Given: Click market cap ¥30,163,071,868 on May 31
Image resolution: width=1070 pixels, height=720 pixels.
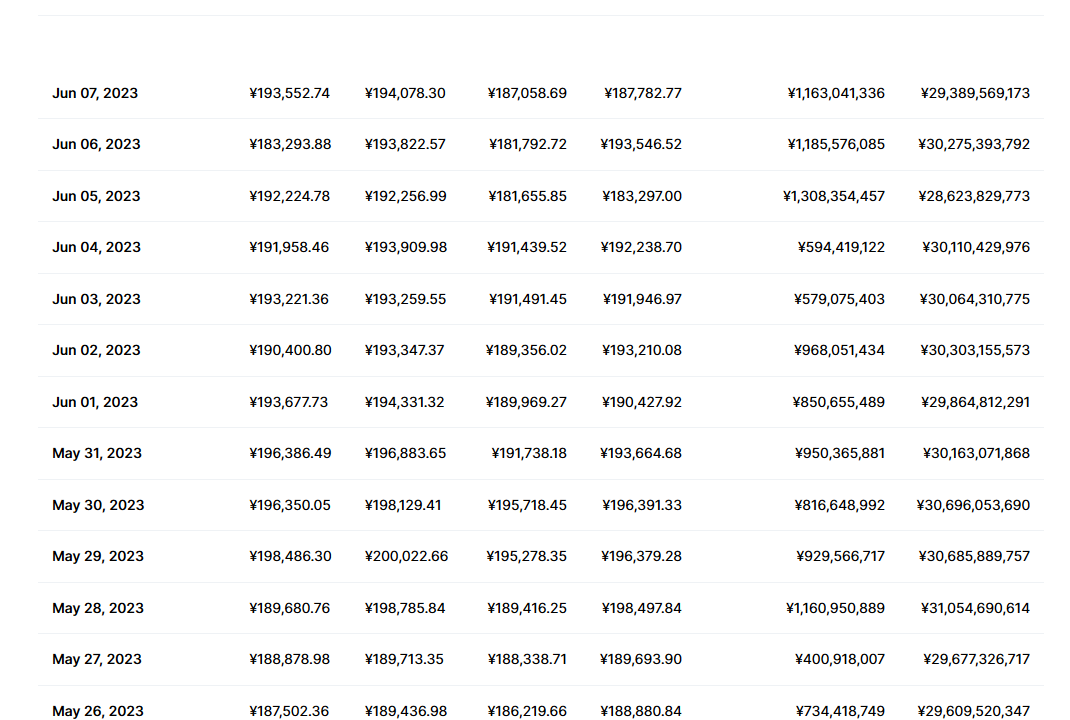Looking at the screenshot, I should [x=976, y=453].
